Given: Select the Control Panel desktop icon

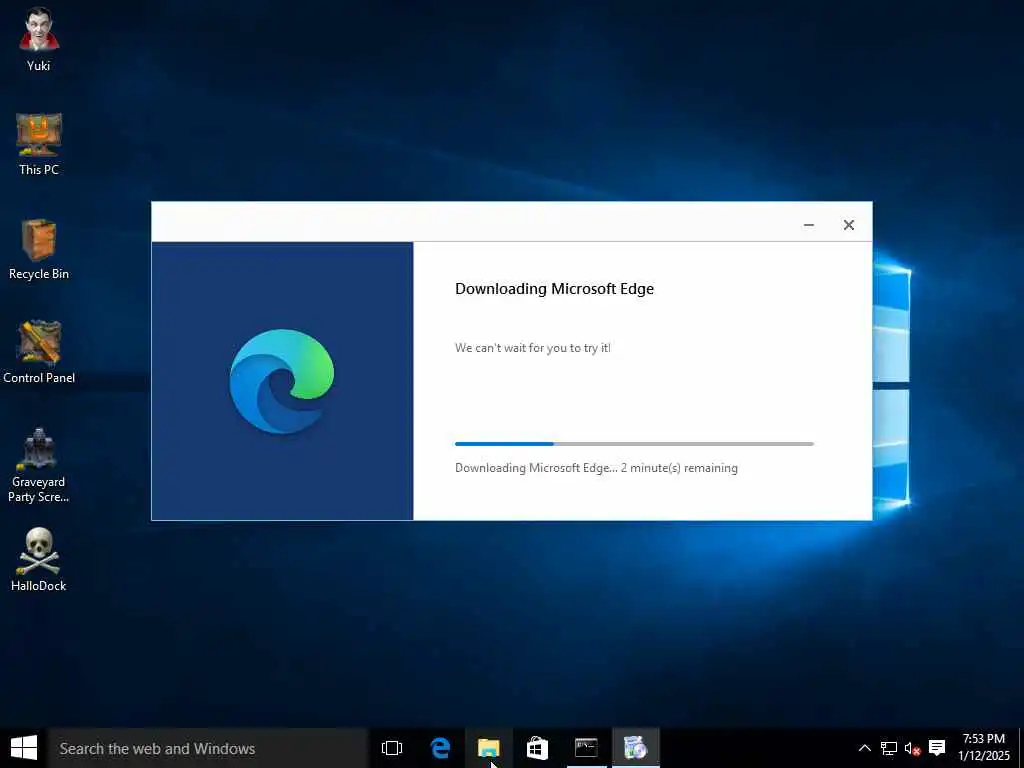Looking at the screenshot, I should click(39, 352).
